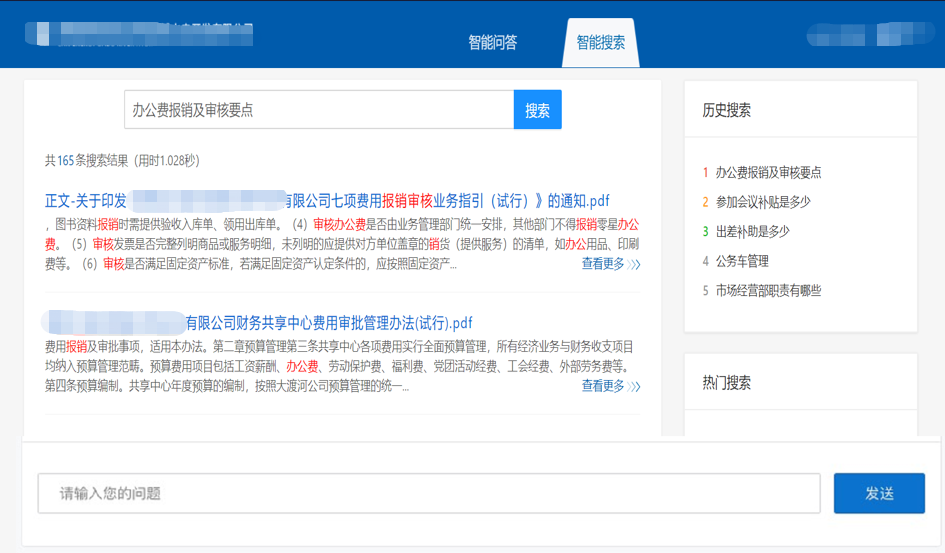Image resolution: width=945 pixels, height=553 pixels.
Task: Select history item 出差补助是多少
Action: coord(752,231)
